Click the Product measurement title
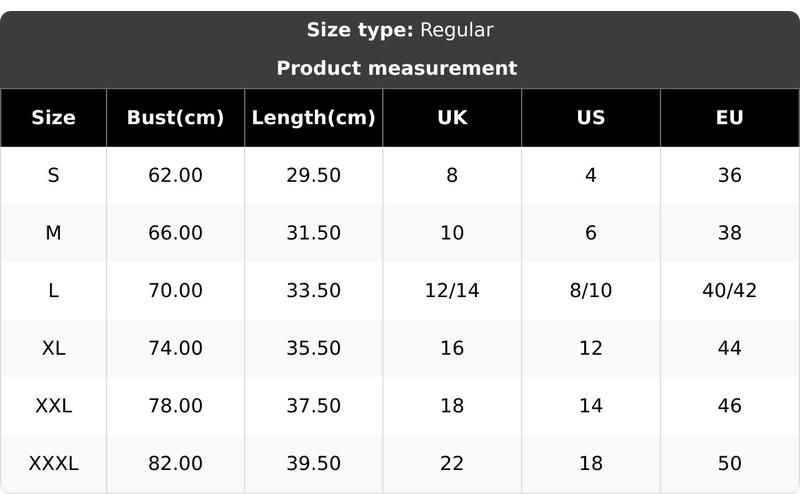Viewport: 800px width, 494px height. coord(397,68)
